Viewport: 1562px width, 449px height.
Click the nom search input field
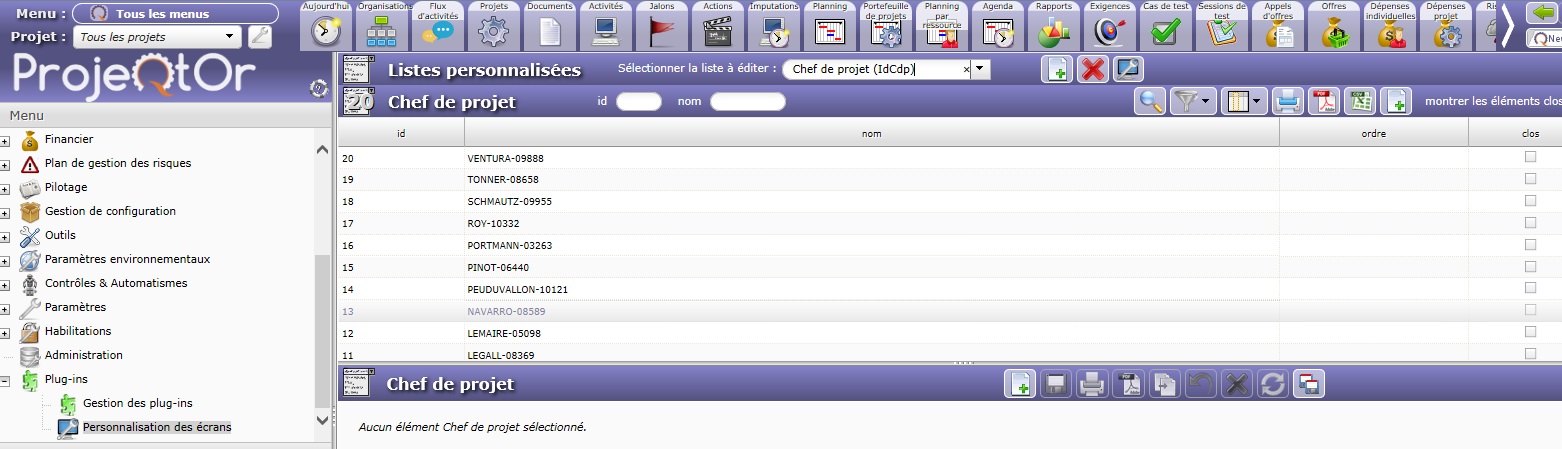pos(747,101)
